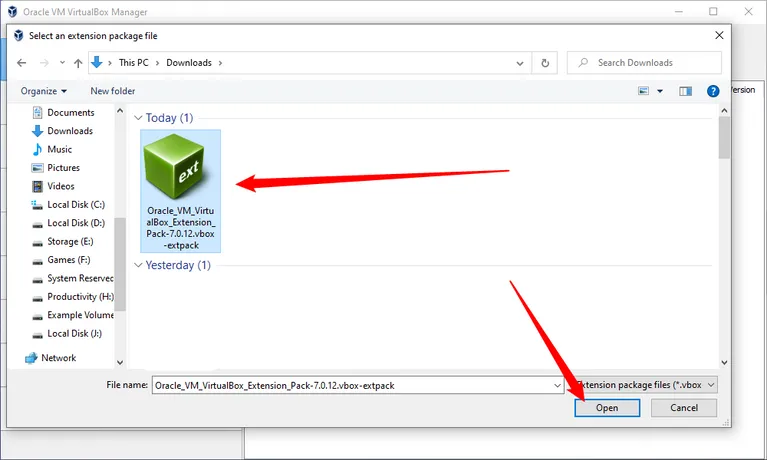The width and height of the screenshot is (767, 460).
Task: Click the Search Downloads field
Action: click(644, 63)
